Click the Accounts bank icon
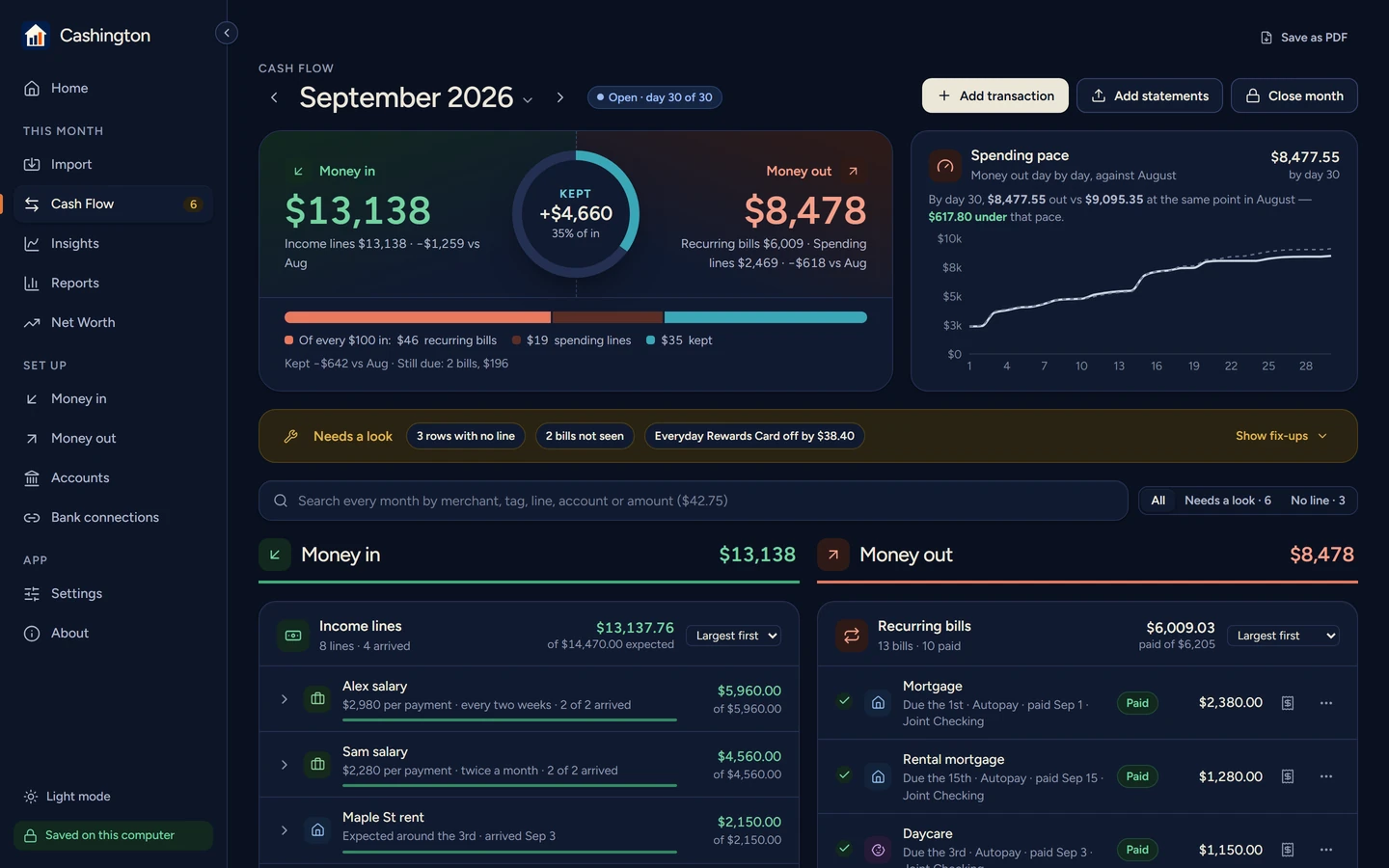This screenshot has width=1389, height=868. click(x=32, y=478)
